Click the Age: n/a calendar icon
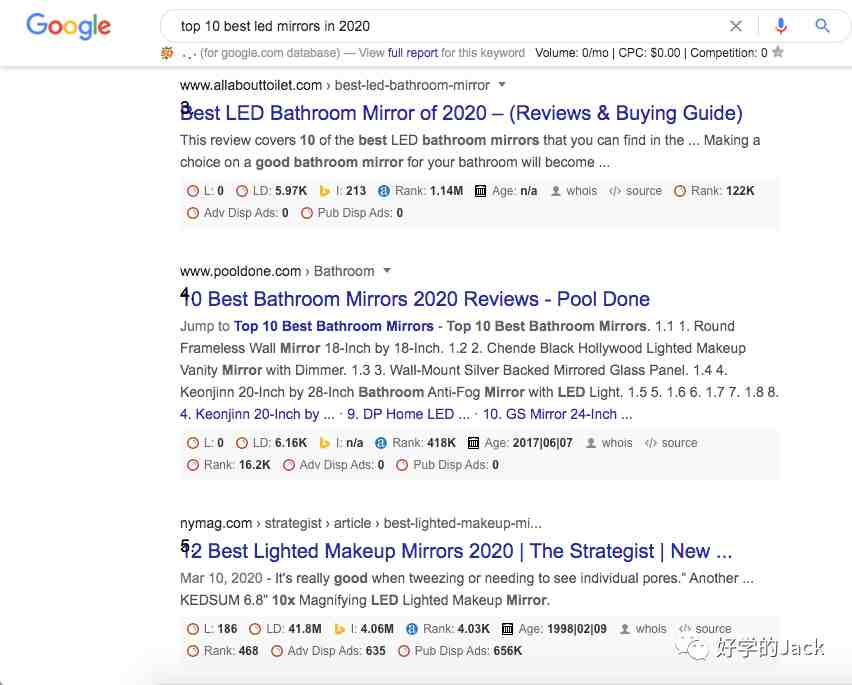The width and height of the screenshot is (852, 685). 480,191
